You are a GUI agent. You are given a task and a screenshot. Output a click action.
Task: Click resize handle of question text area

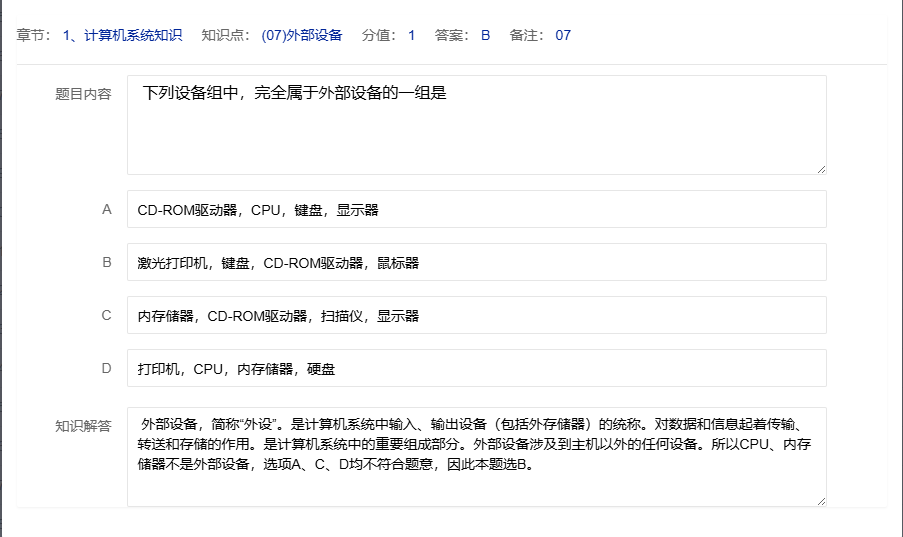pos(821,169)
